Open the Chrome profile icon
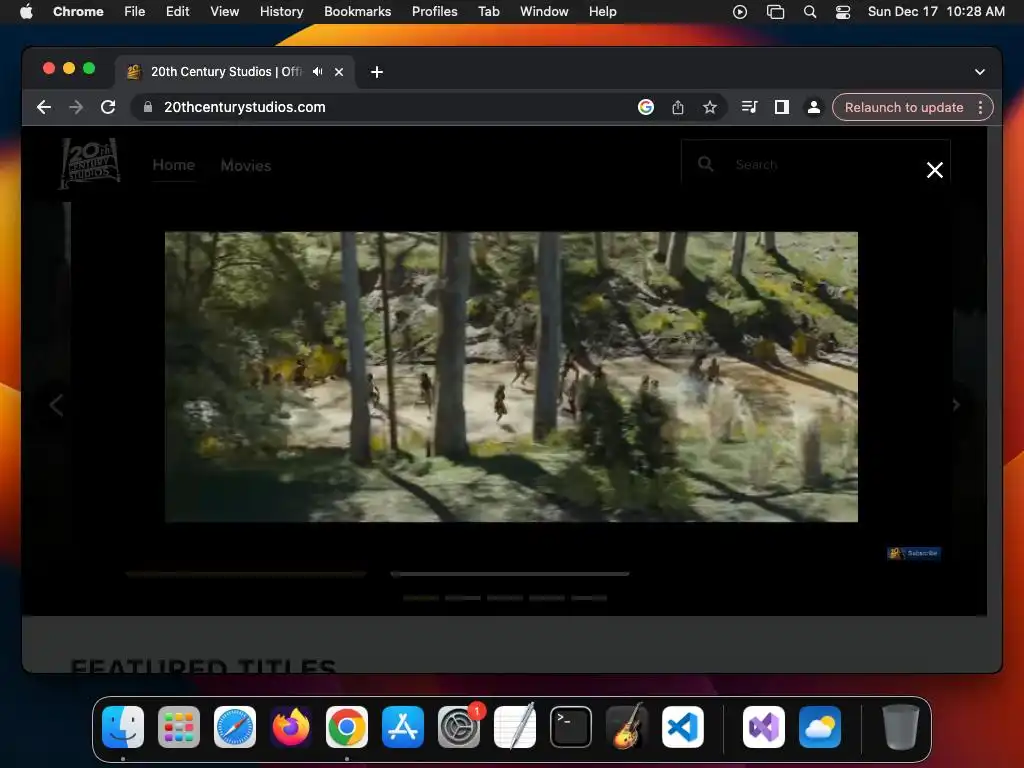The height and width of the screenshot is (768, 1024). coord(814,107)
